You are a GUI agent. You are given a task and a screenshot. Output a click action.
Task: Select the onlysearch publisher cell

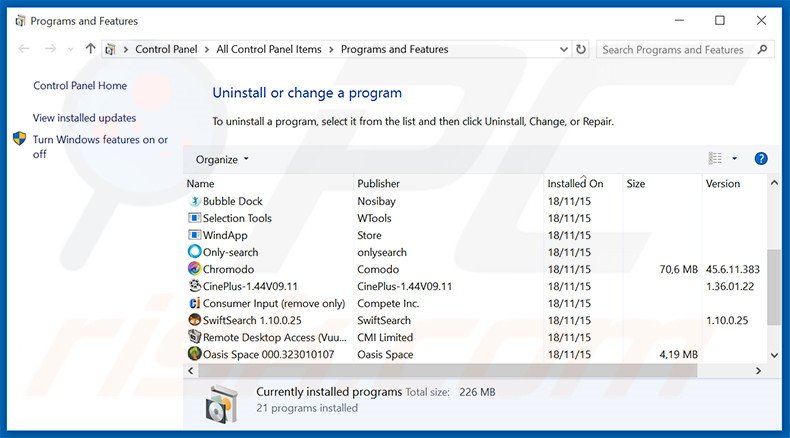(382, 252)
